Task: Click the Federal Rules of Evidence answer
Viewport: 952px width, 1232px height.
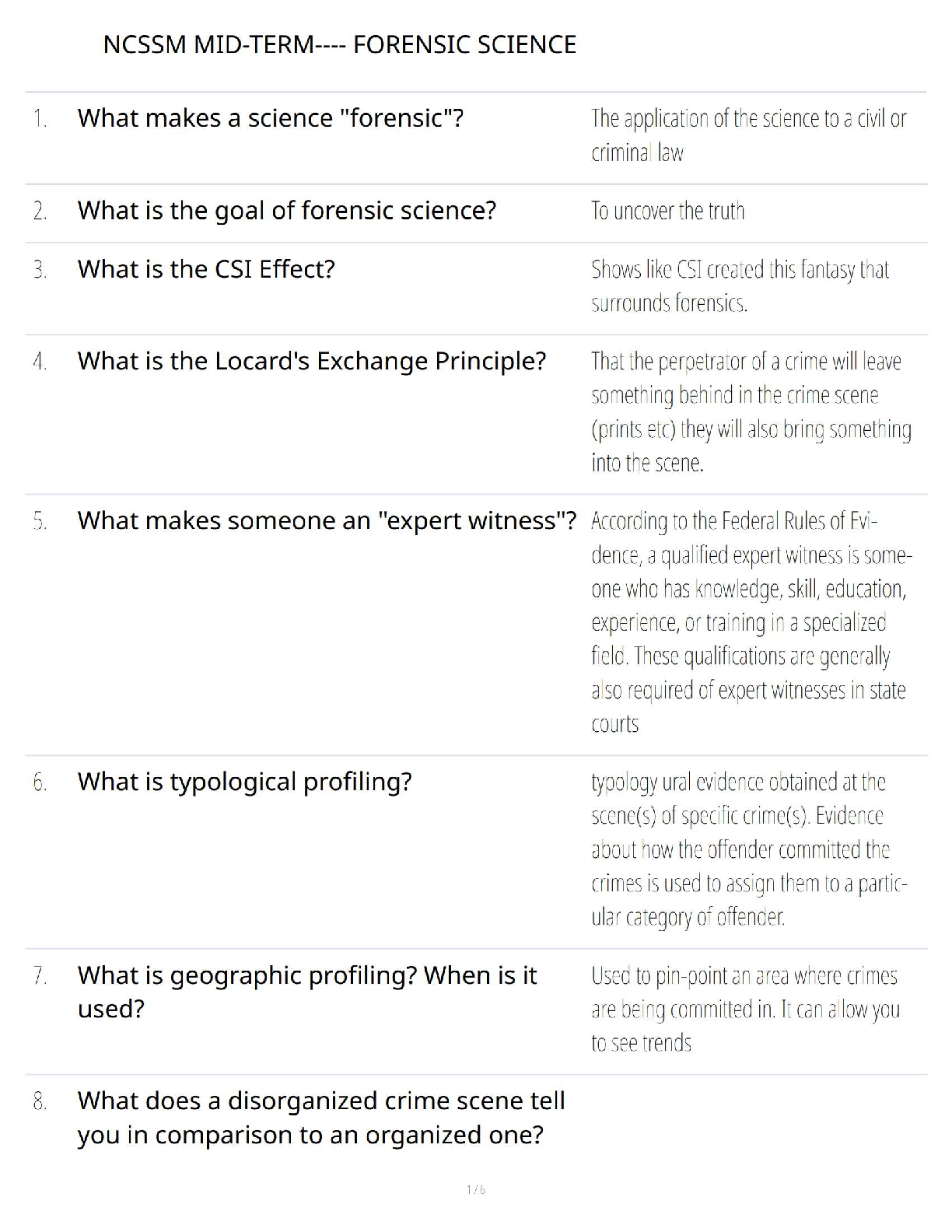Action: point(751,621)
